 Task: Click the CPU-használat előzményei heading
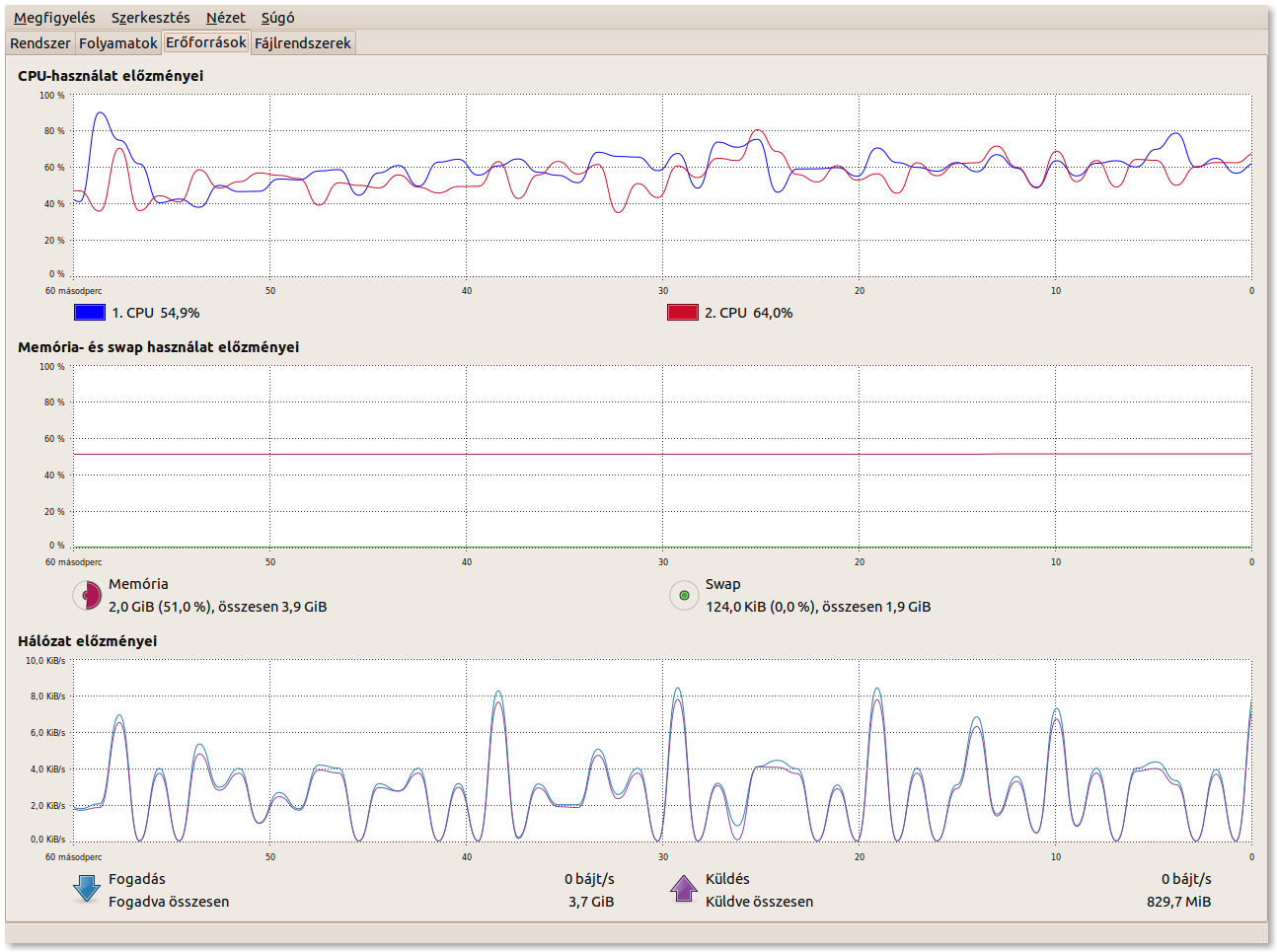click(x=111, y=76)
